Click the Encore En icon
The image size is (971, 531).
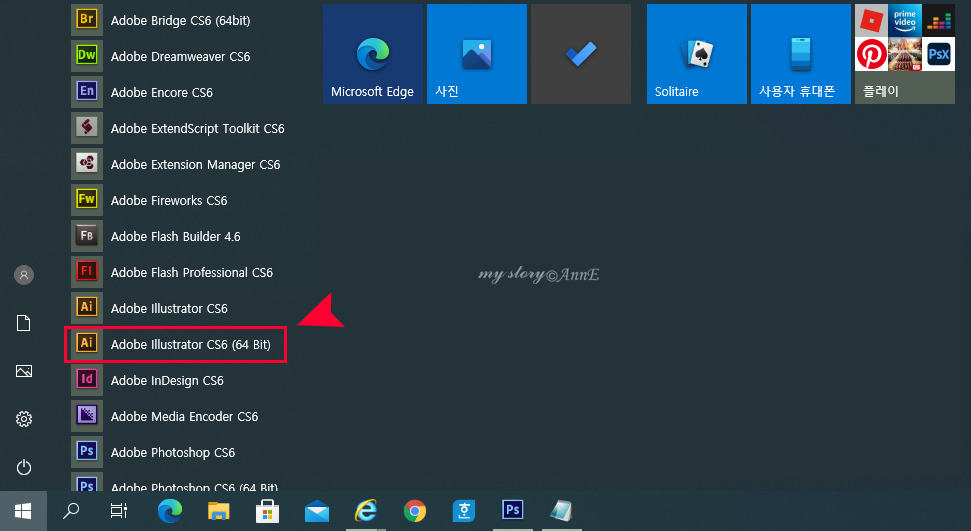tap(87, 92)
